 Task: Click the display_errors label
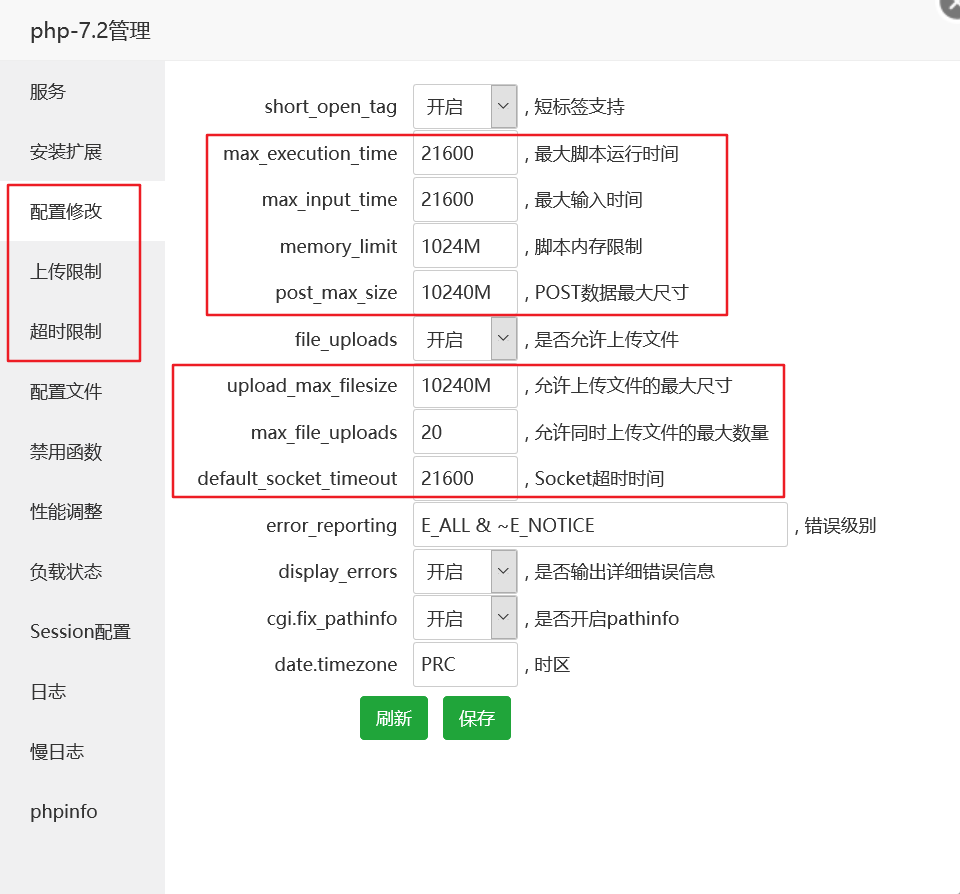[337, 572]
